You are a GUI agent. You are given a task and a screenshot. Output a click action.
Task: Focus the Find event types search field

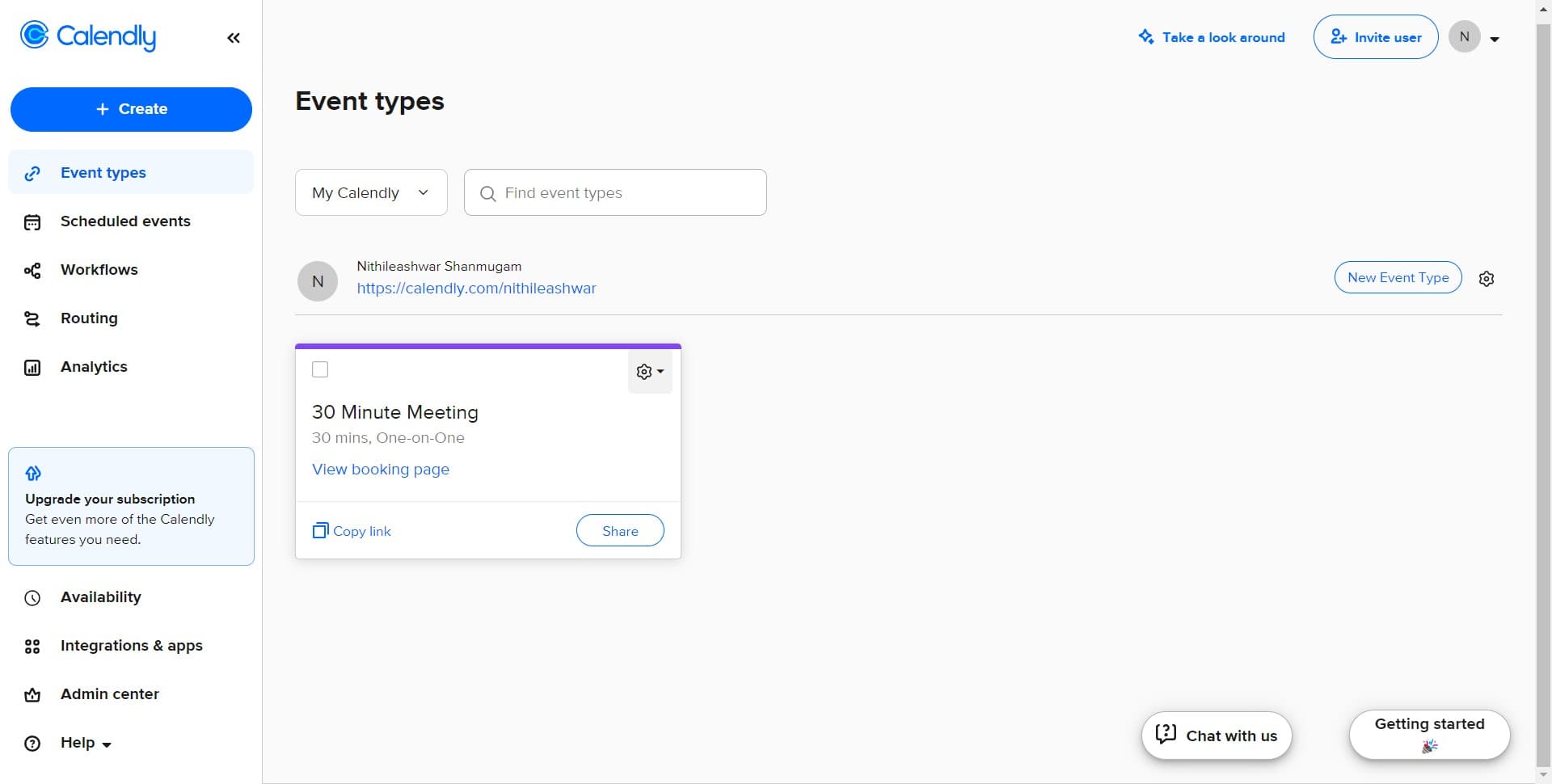615,192
